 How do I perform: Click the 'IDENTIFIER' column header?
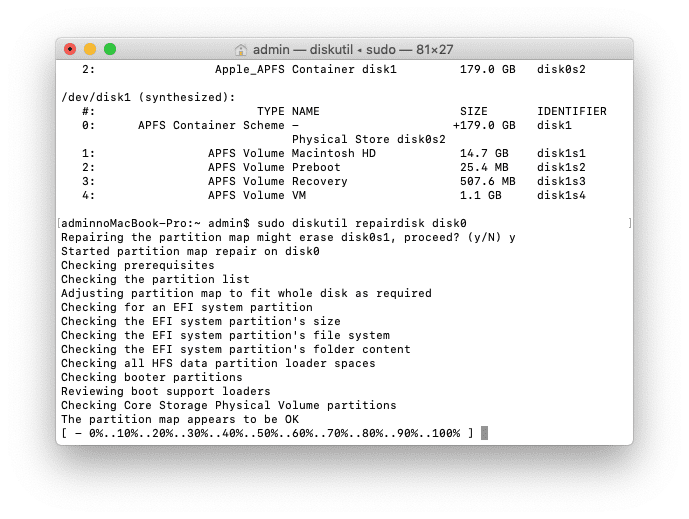(572, 111)
